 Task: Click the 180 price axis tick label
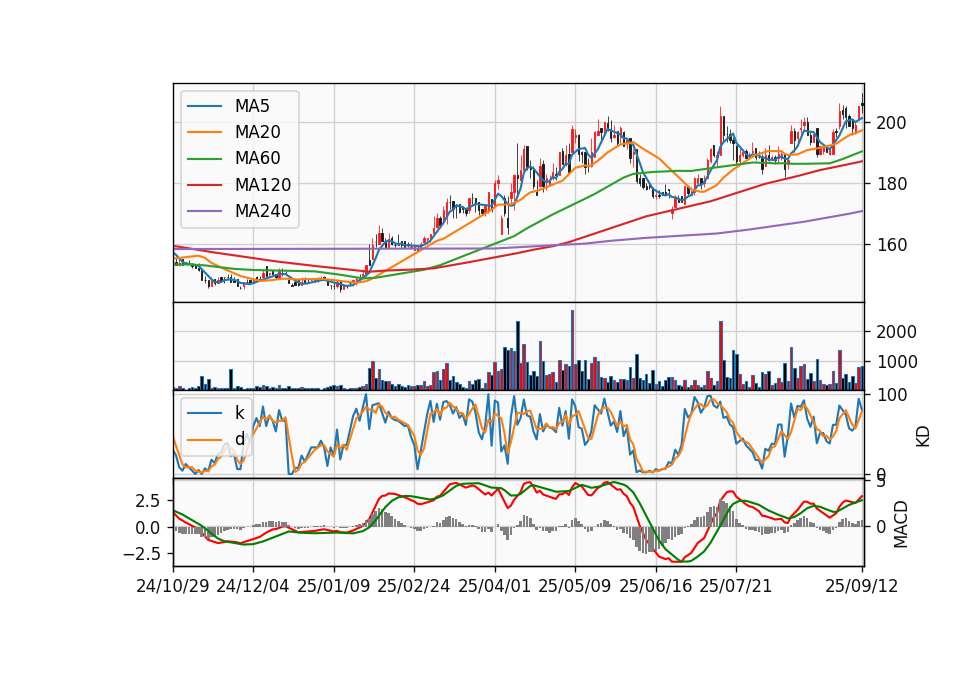point(891,184)
